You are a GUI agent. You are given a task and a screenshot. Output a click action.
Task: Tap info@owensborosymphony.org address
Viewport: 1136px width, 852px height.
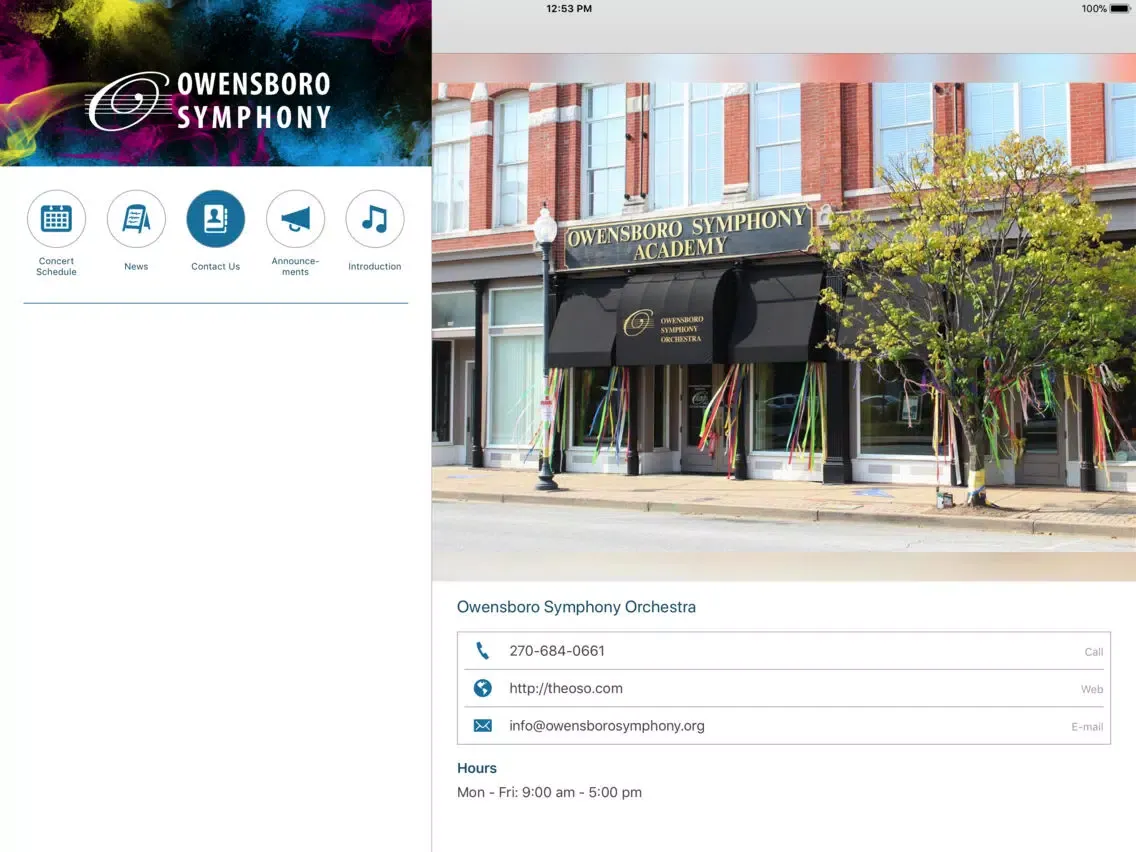click(606, 726)
